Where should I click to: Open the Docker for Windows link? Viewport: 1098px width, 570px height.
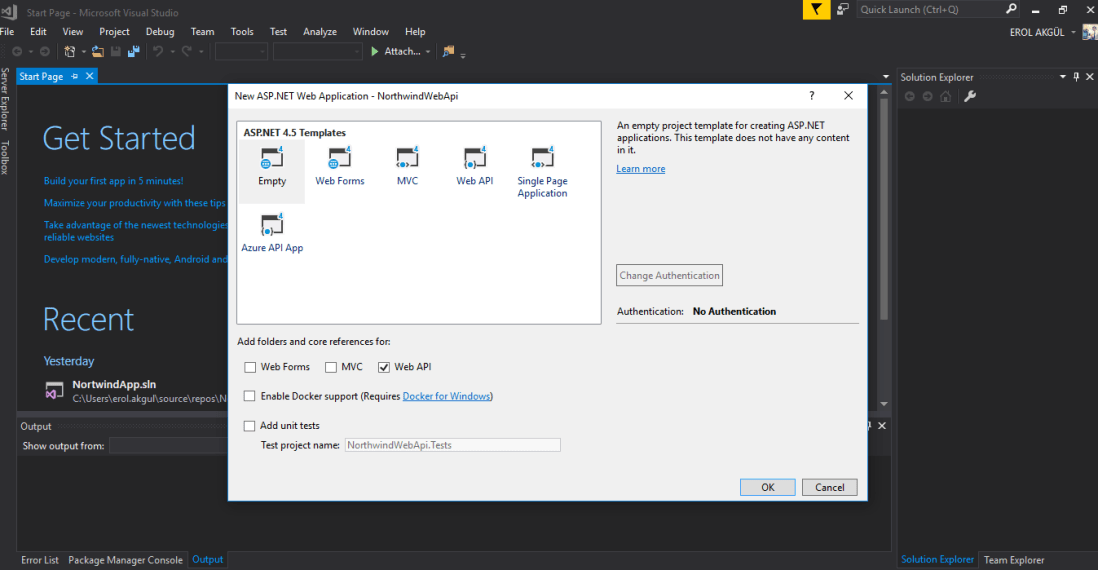pos(446,396)
